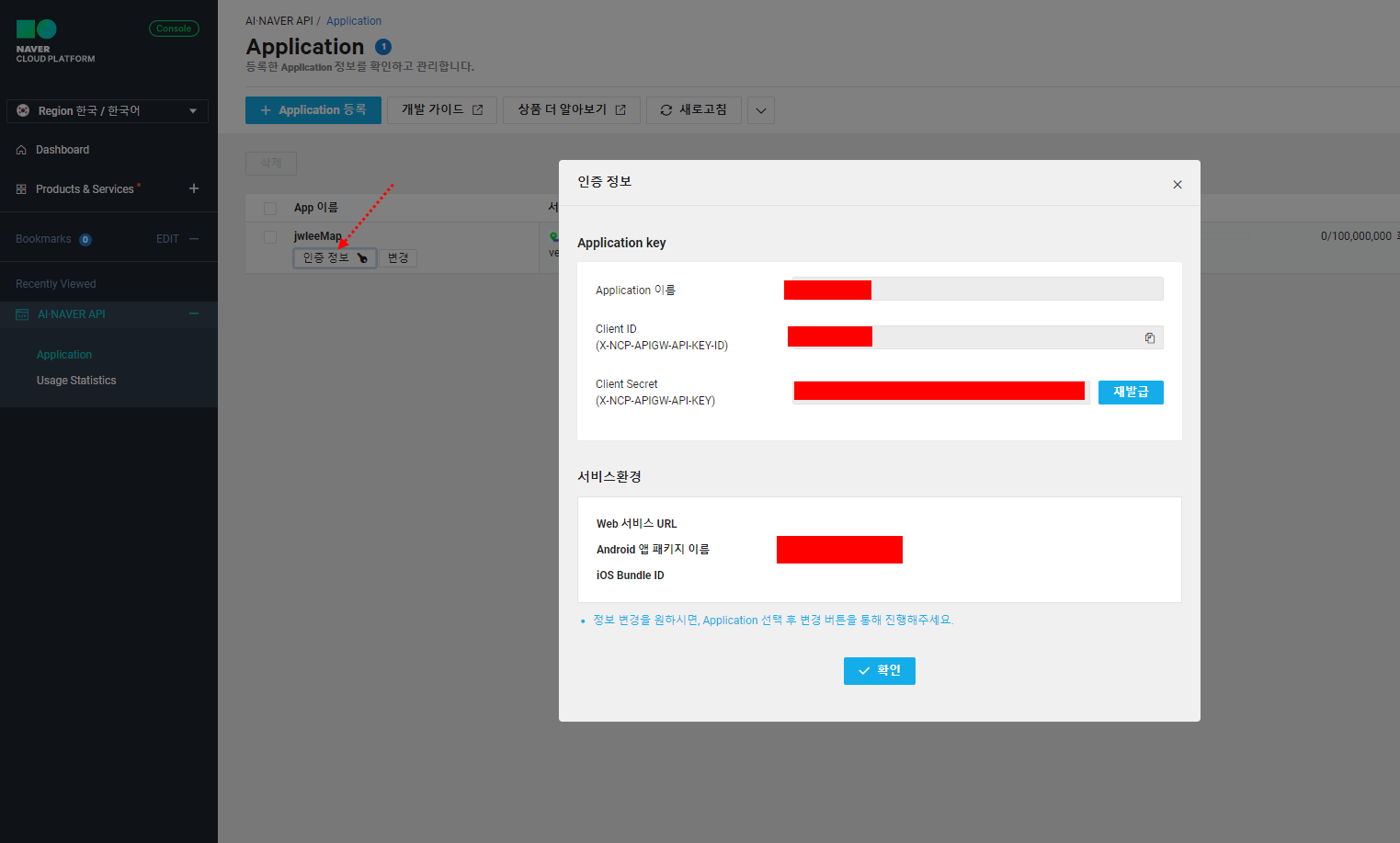Click the Web 서비스 URL label
The image size is (1400, 843).
pyautogui.click(x=637, y=524)
